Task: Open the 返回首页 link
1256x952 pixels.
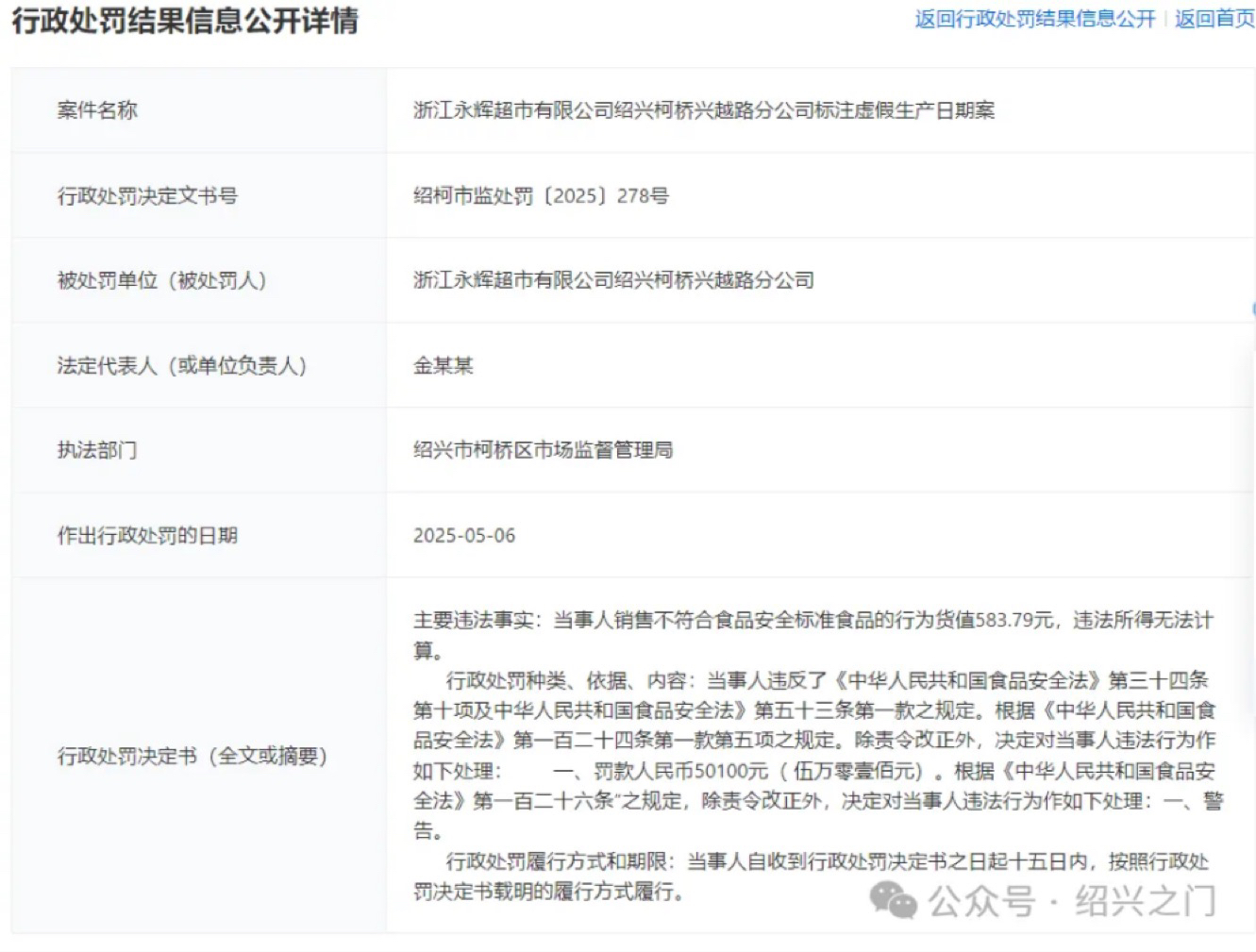Action: point(1214,19)
